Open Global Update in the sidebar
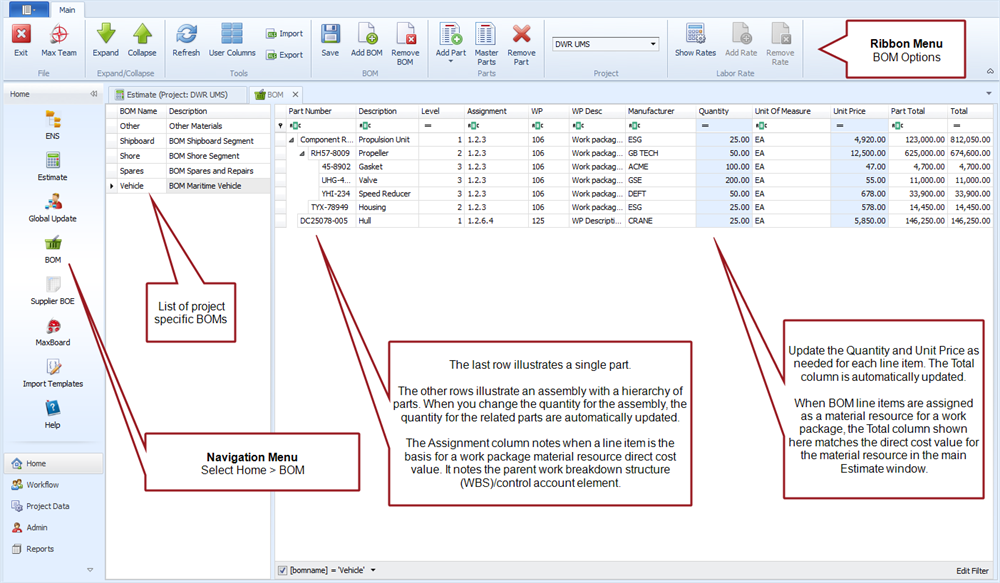Screen dimensions: 1000x583 point(52,206)
